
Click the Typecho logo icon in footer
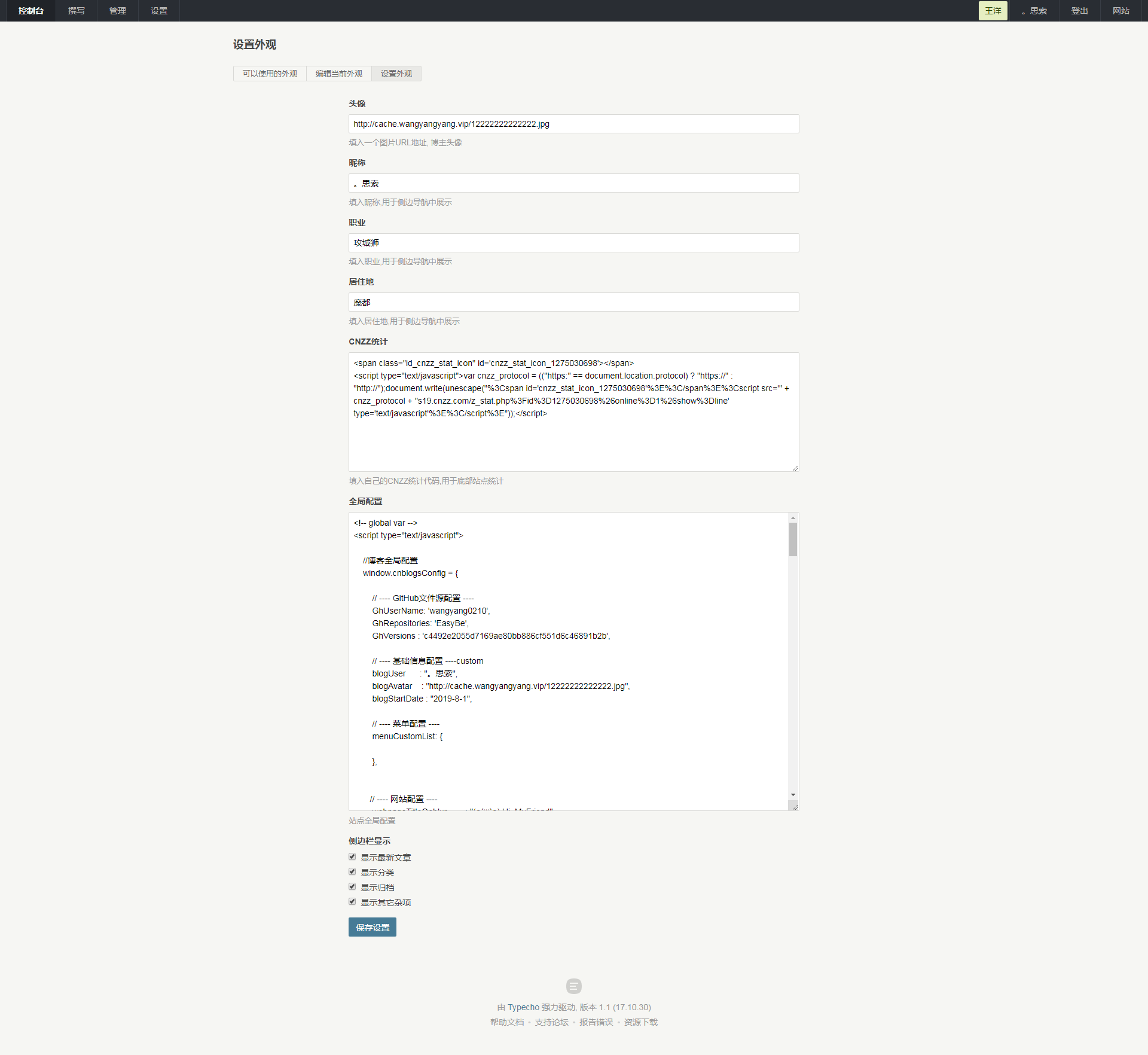[x=574, y=986]
